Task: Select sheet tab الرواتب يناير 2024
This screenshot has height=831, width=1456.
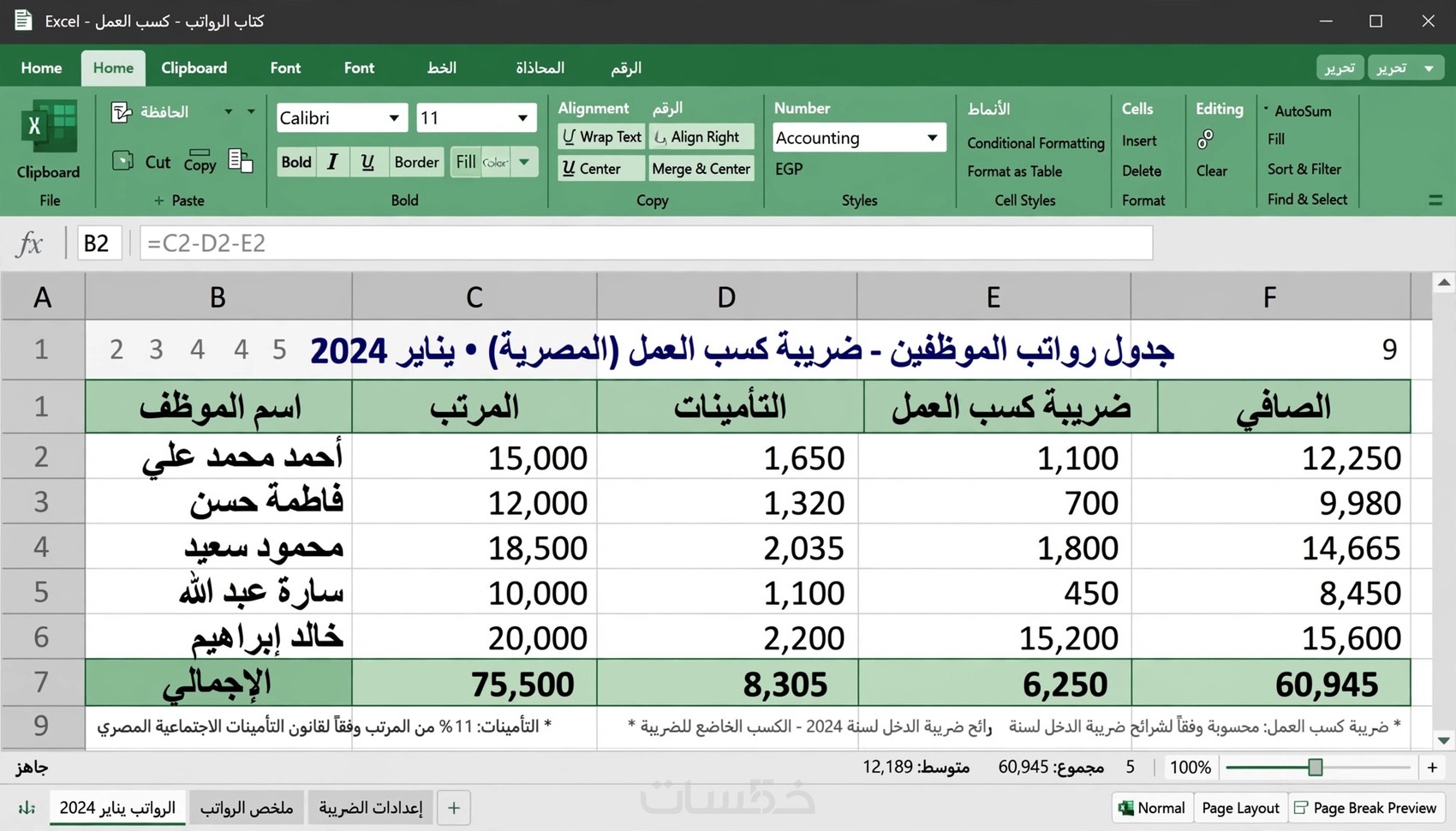Action: click(117, 808)
